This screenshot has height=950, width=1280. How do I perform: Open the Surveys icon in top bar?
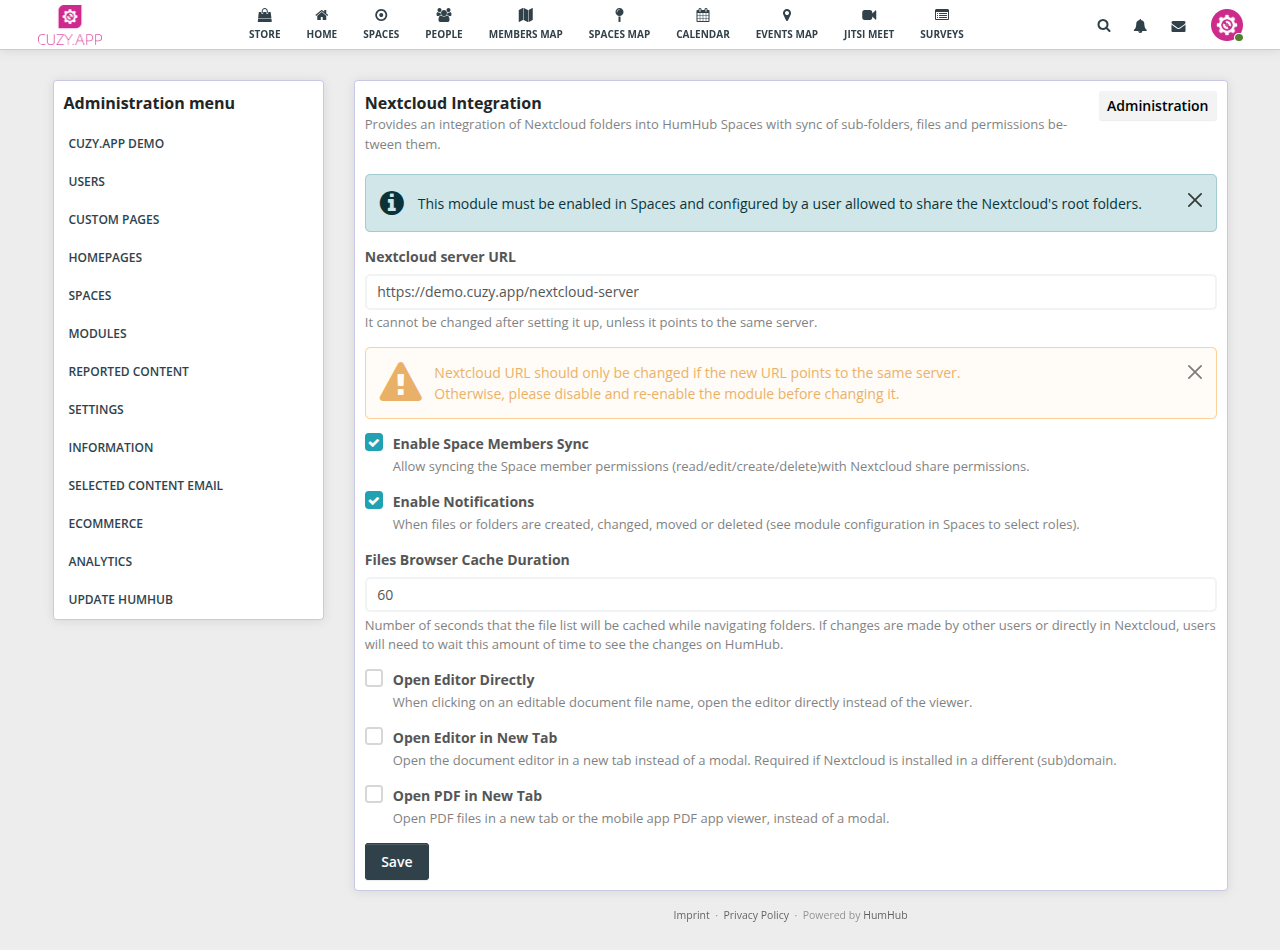coord(941,16)
